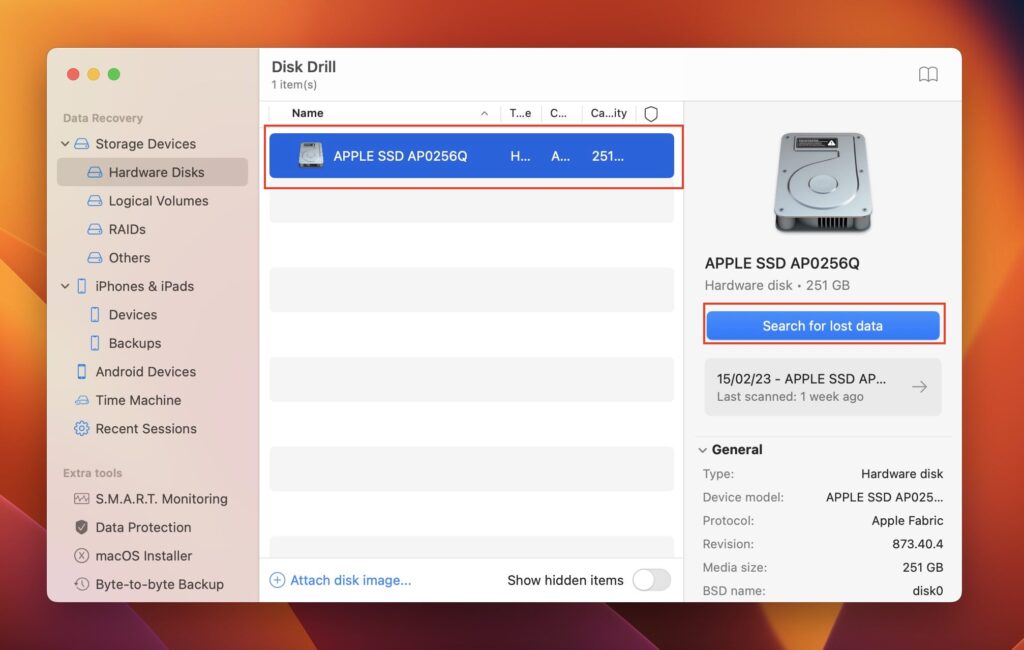
Task: Click the disk0 BSD name value
Action: [927, 591]
